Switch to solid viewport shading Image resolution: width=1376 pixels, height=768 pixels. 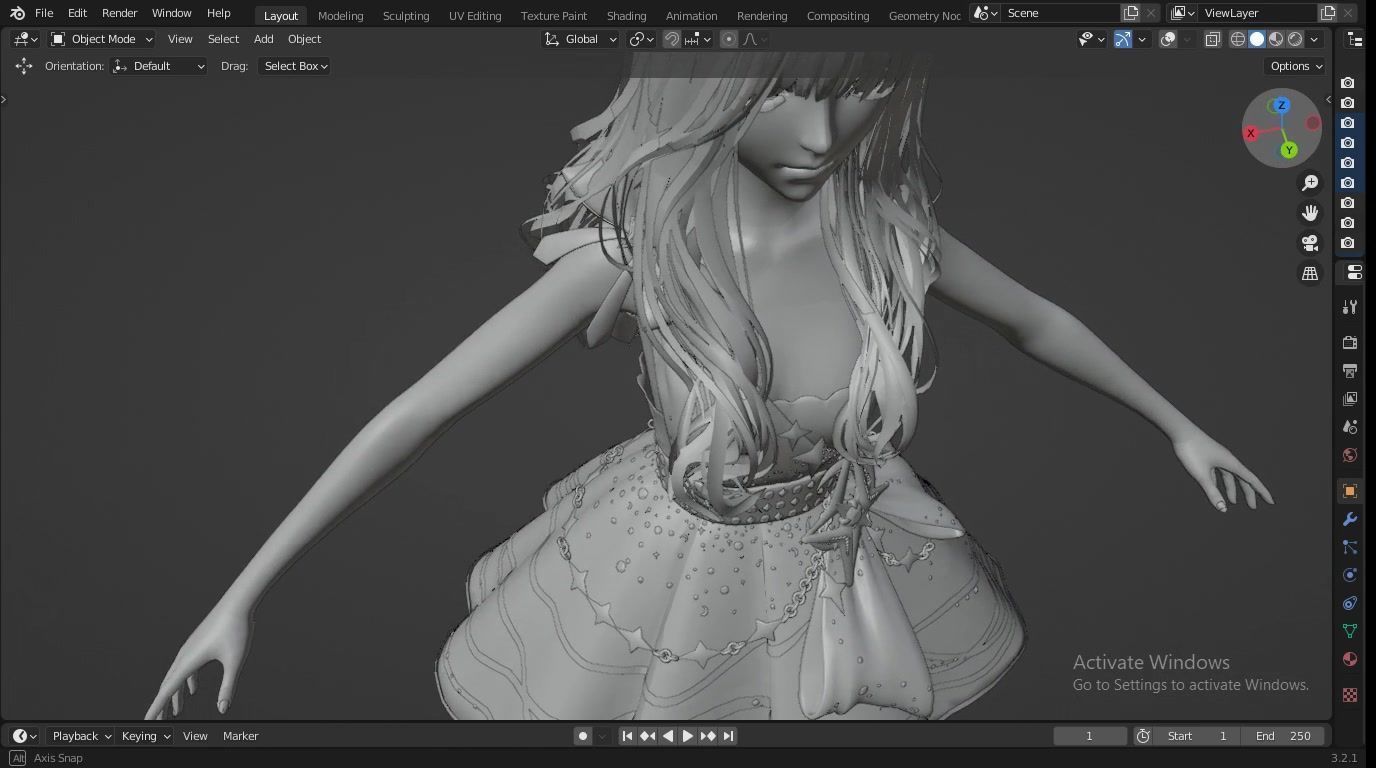[1257, 39]
